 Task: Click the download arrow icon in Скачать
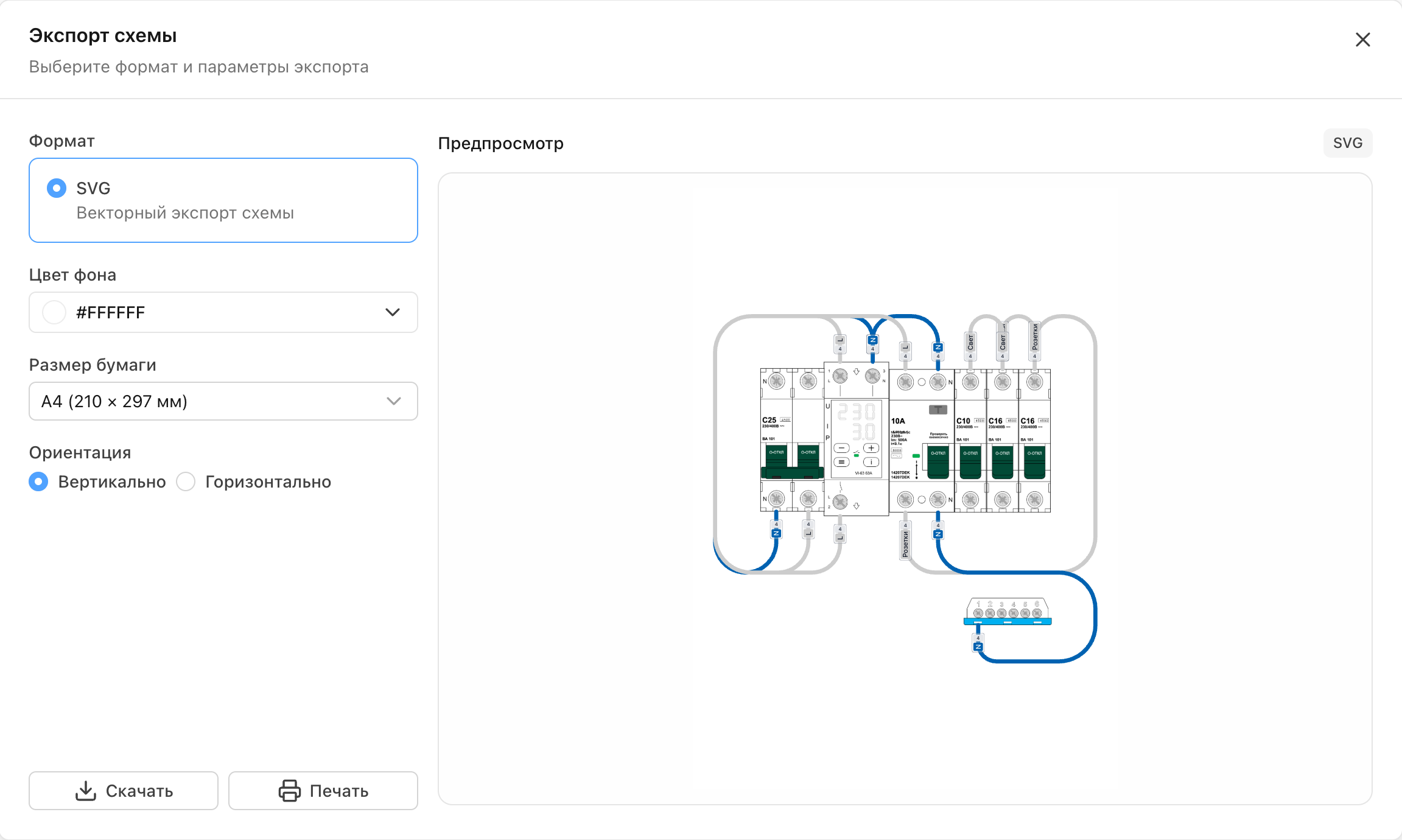[x=86, y=791]
